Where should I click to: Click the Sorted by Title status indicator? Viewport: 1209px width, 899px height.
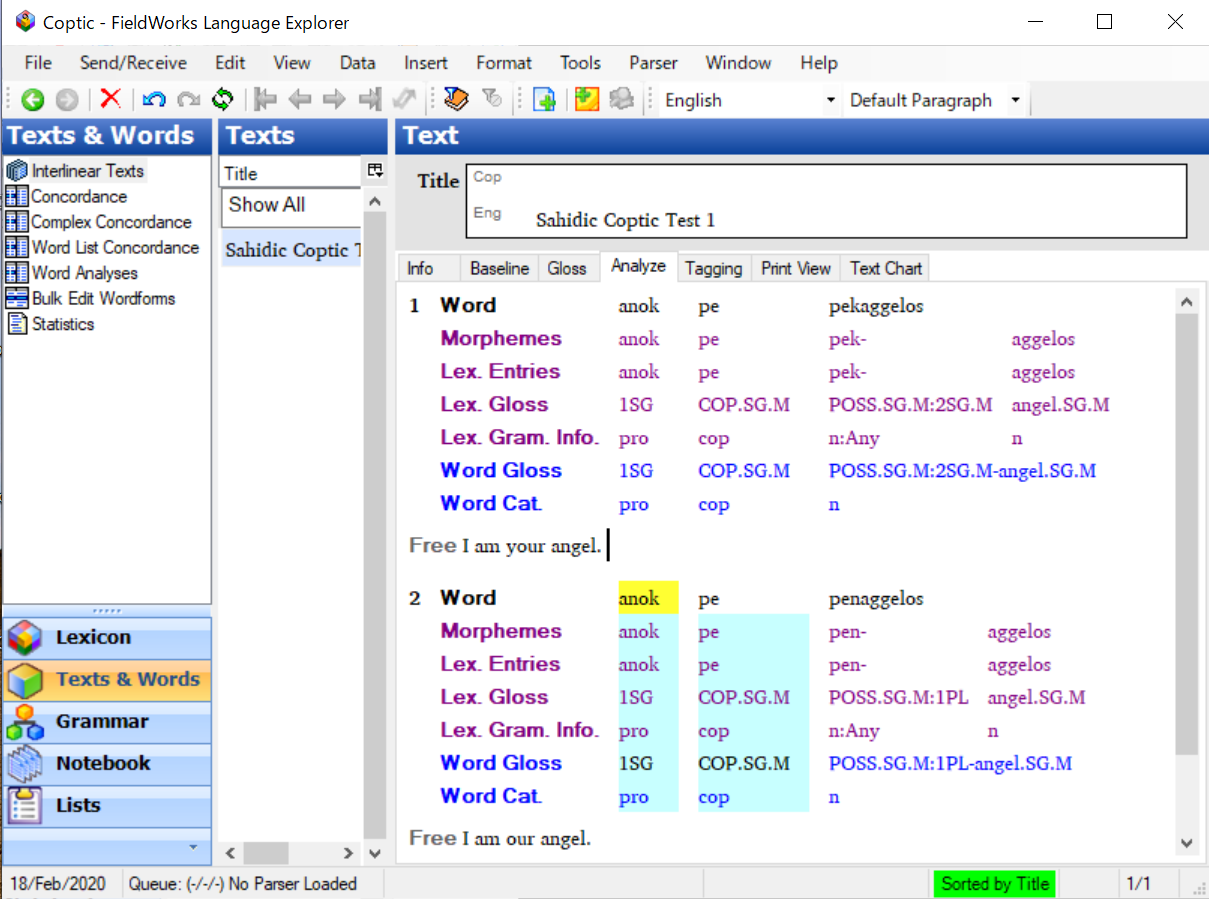point(994,884)
